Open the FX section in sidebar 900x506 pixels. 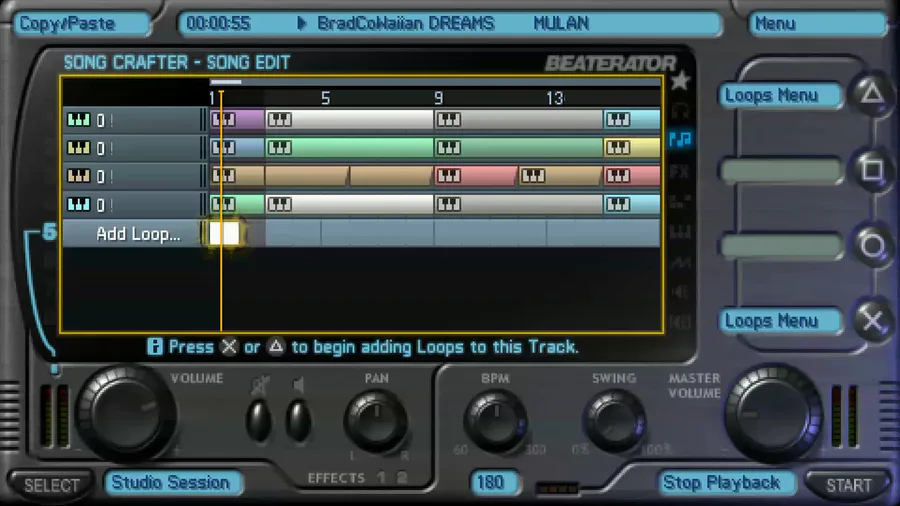pos(680,171)
